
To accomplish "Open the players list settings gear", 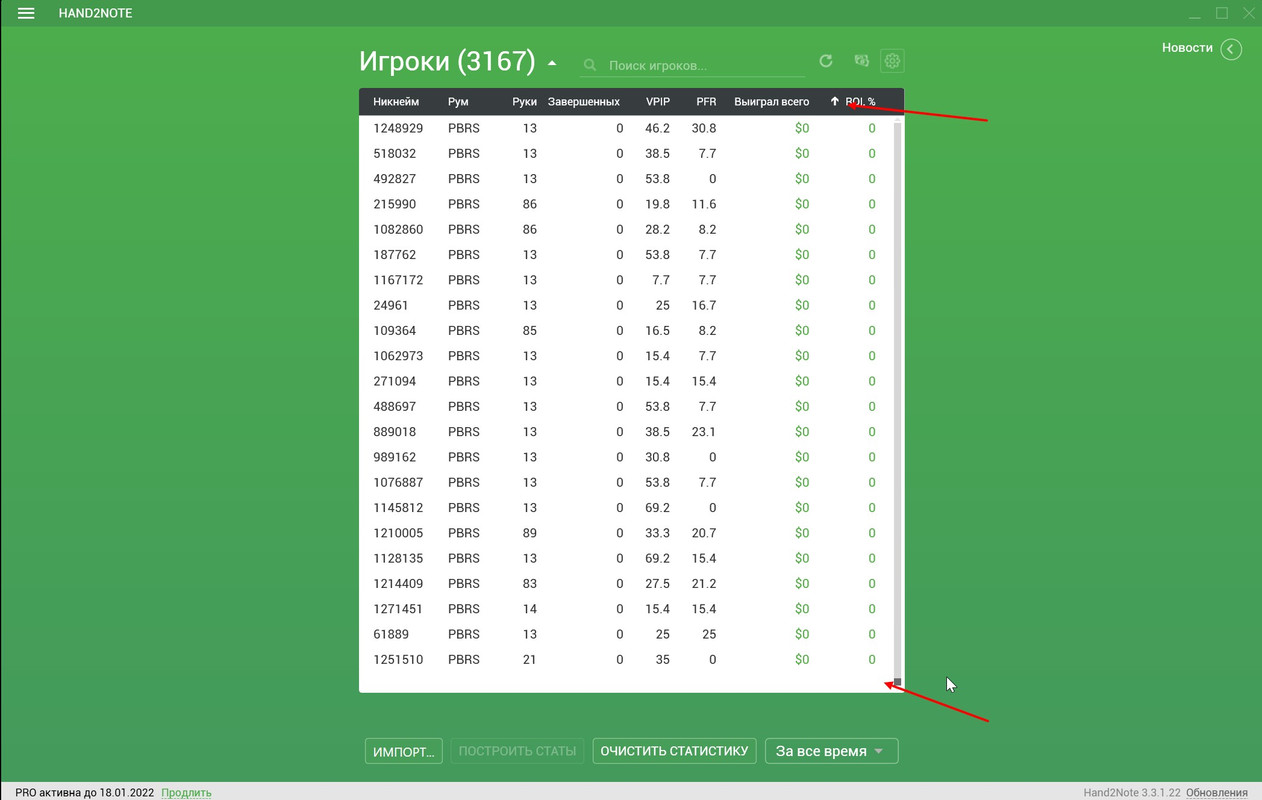I will [892, 61].
